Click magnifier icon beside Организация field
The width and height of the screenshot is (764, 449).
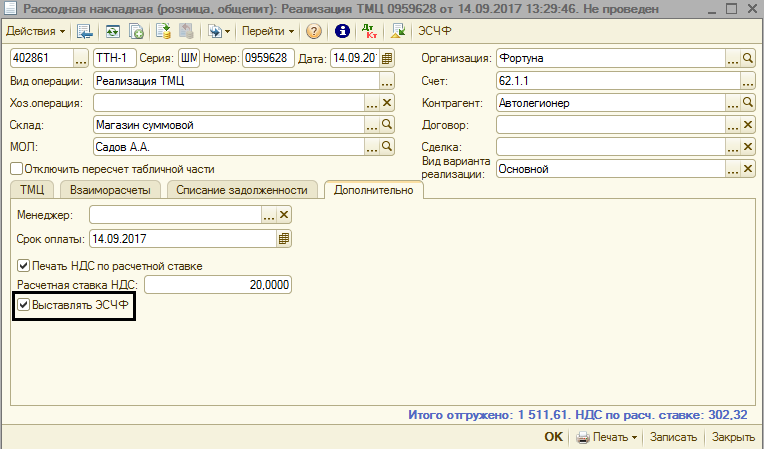747,57
